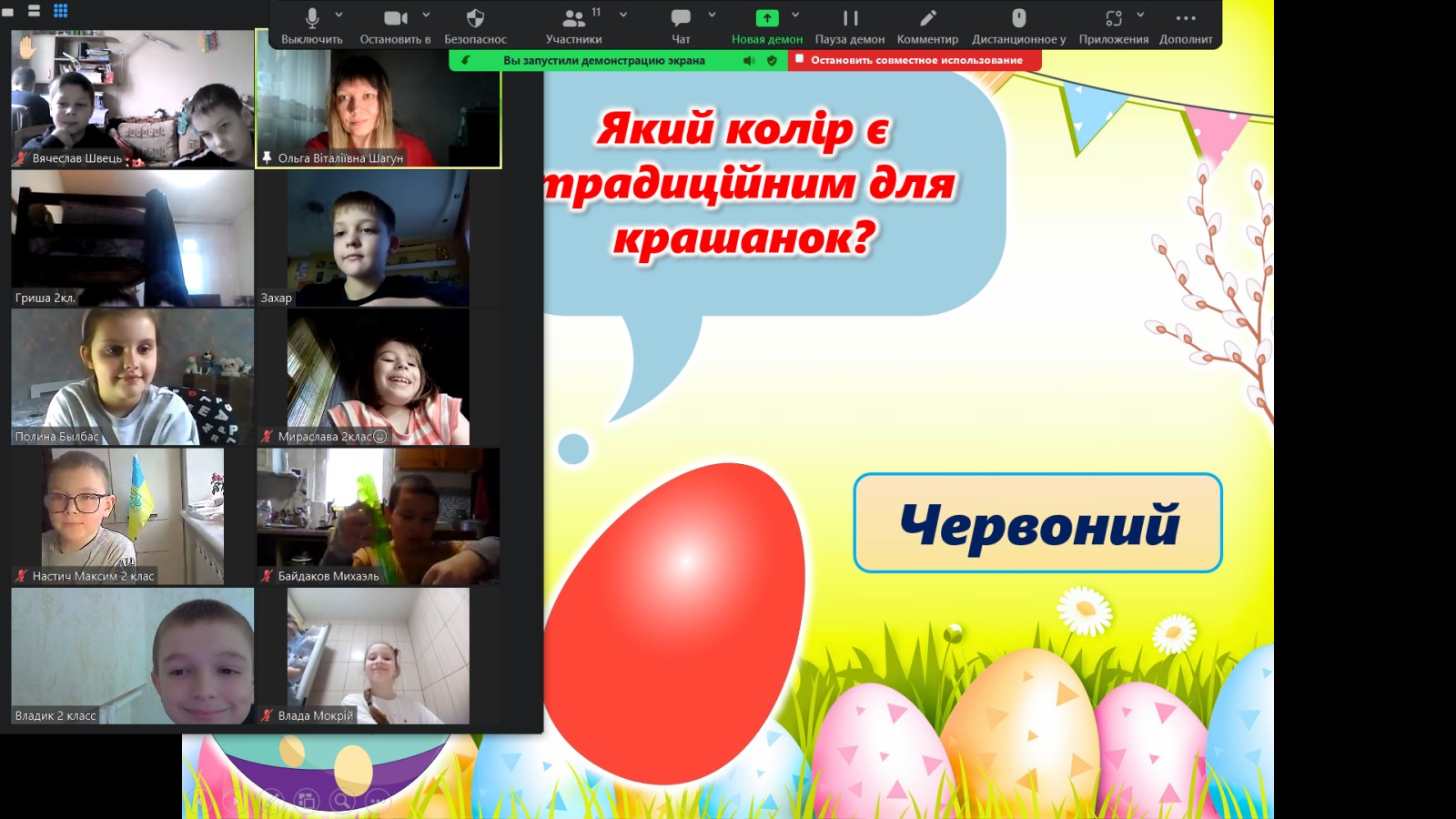Advance to next slide with slideshow arrow
The image size is (1456, 819).
235,801
